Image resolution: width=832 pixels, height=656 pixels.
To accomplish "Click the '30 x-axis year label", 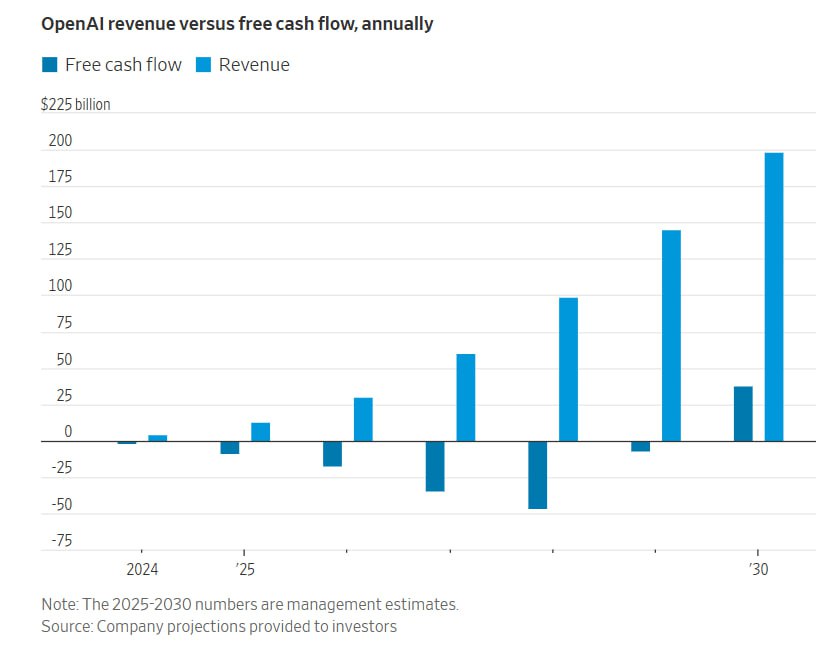I will [x=758, y=569].
